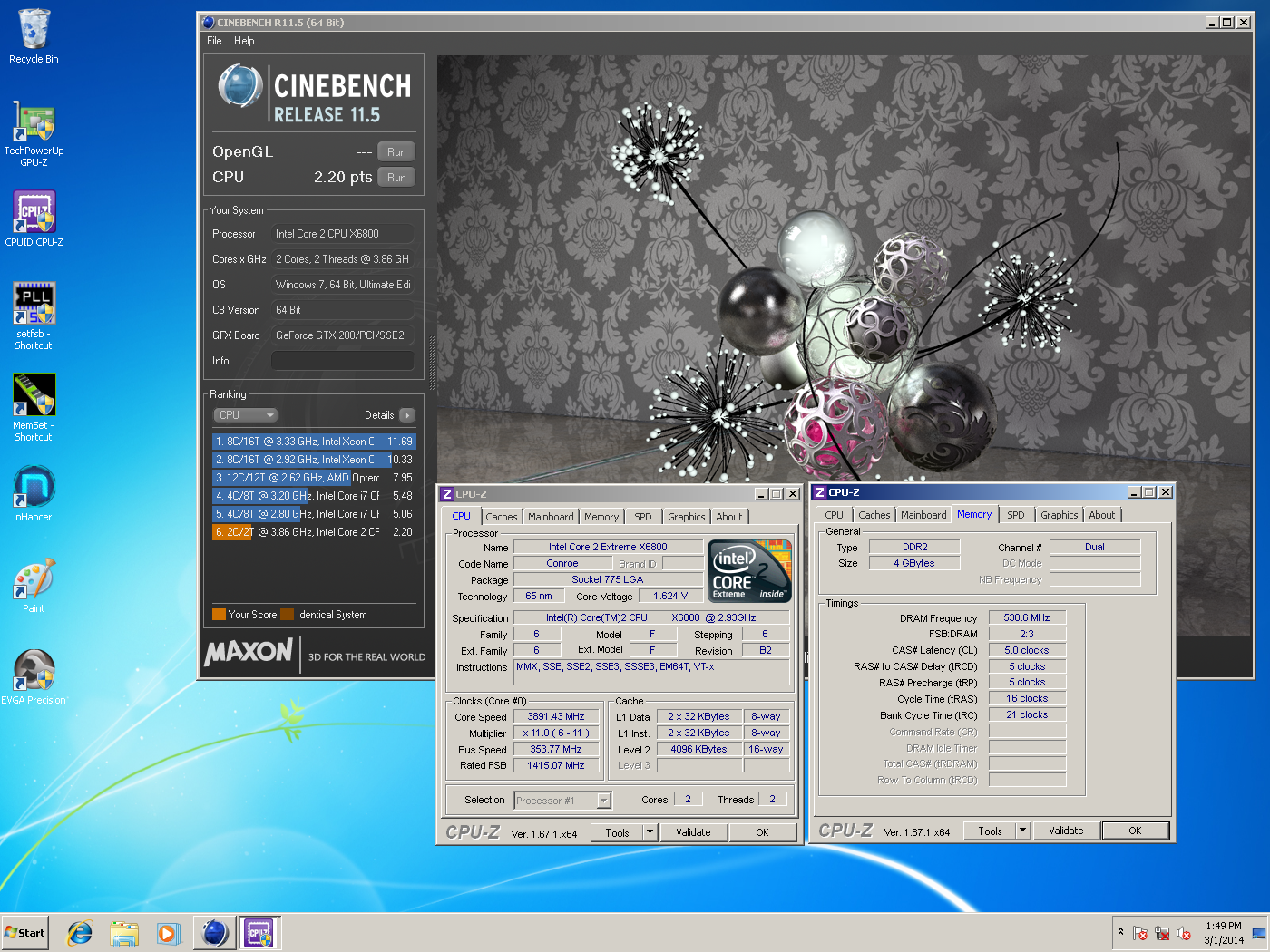Switch to Graphics tab in left CPU-Z

click(x=687, y=517)
